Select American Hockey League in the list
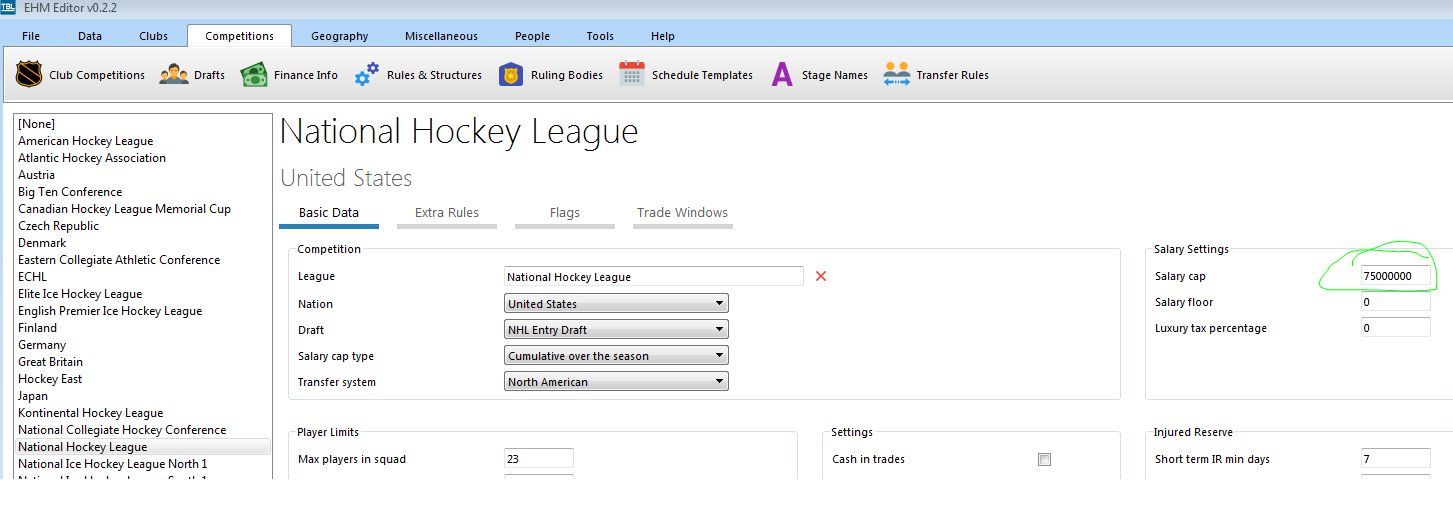The image size is (1453, 509). click(x=143, y=141)
